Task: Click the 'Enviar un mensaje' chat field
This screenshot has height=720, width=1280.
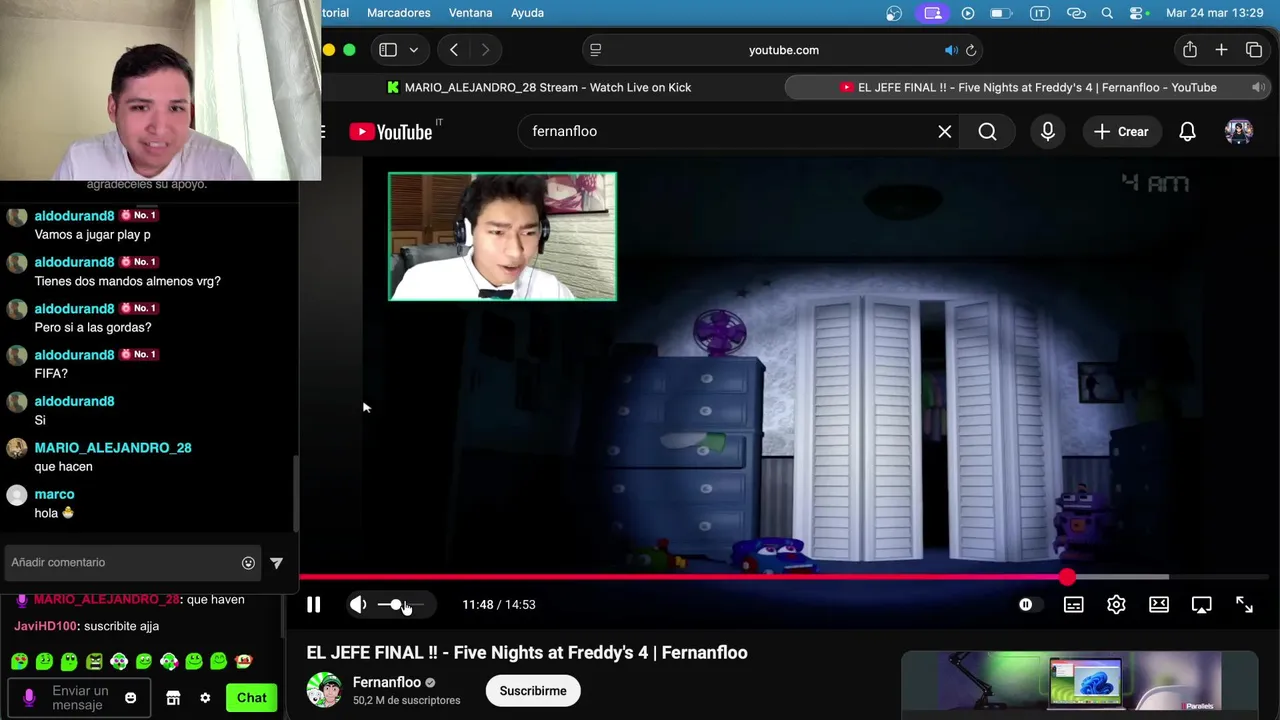Action: (80, 697)
